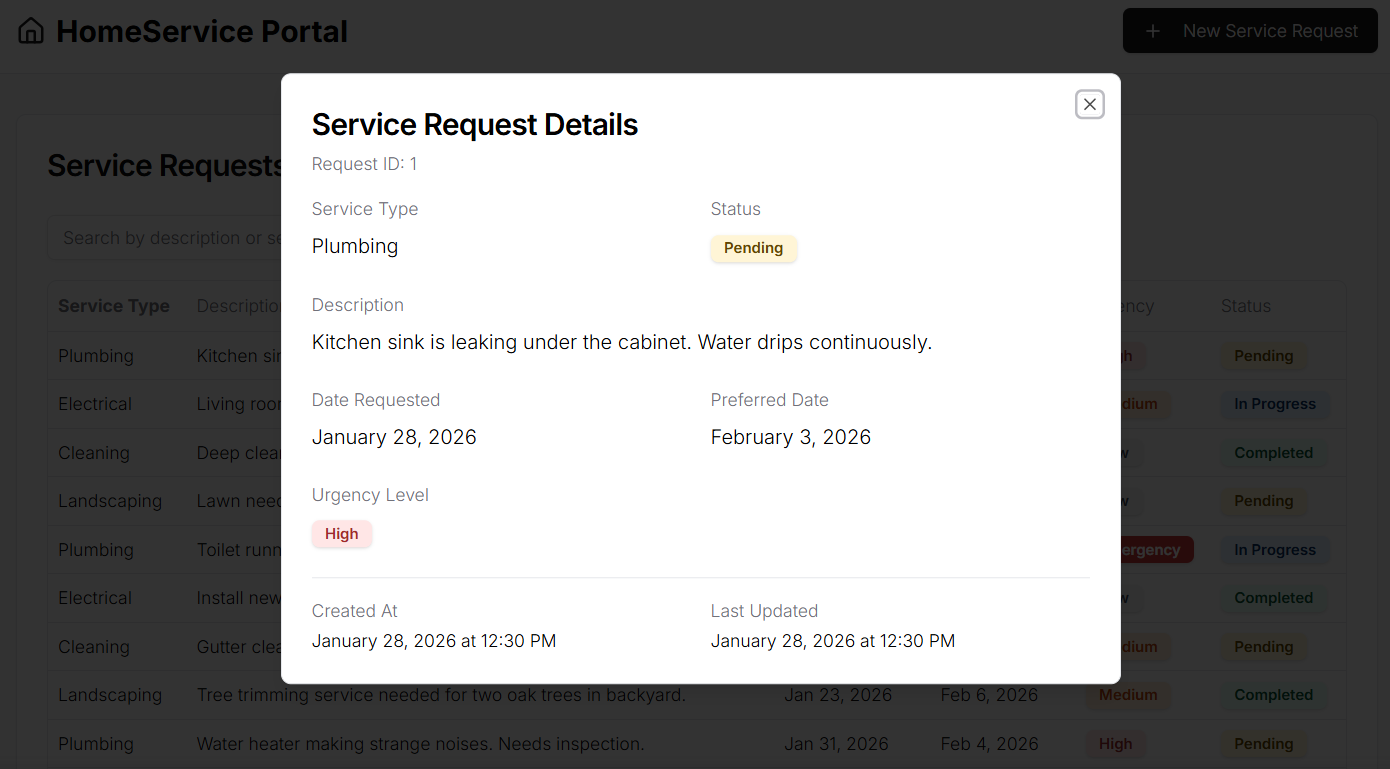Click the Landscaping cell in Lawn row
The image size is (1390, 769).
click(x=110, y=501)
